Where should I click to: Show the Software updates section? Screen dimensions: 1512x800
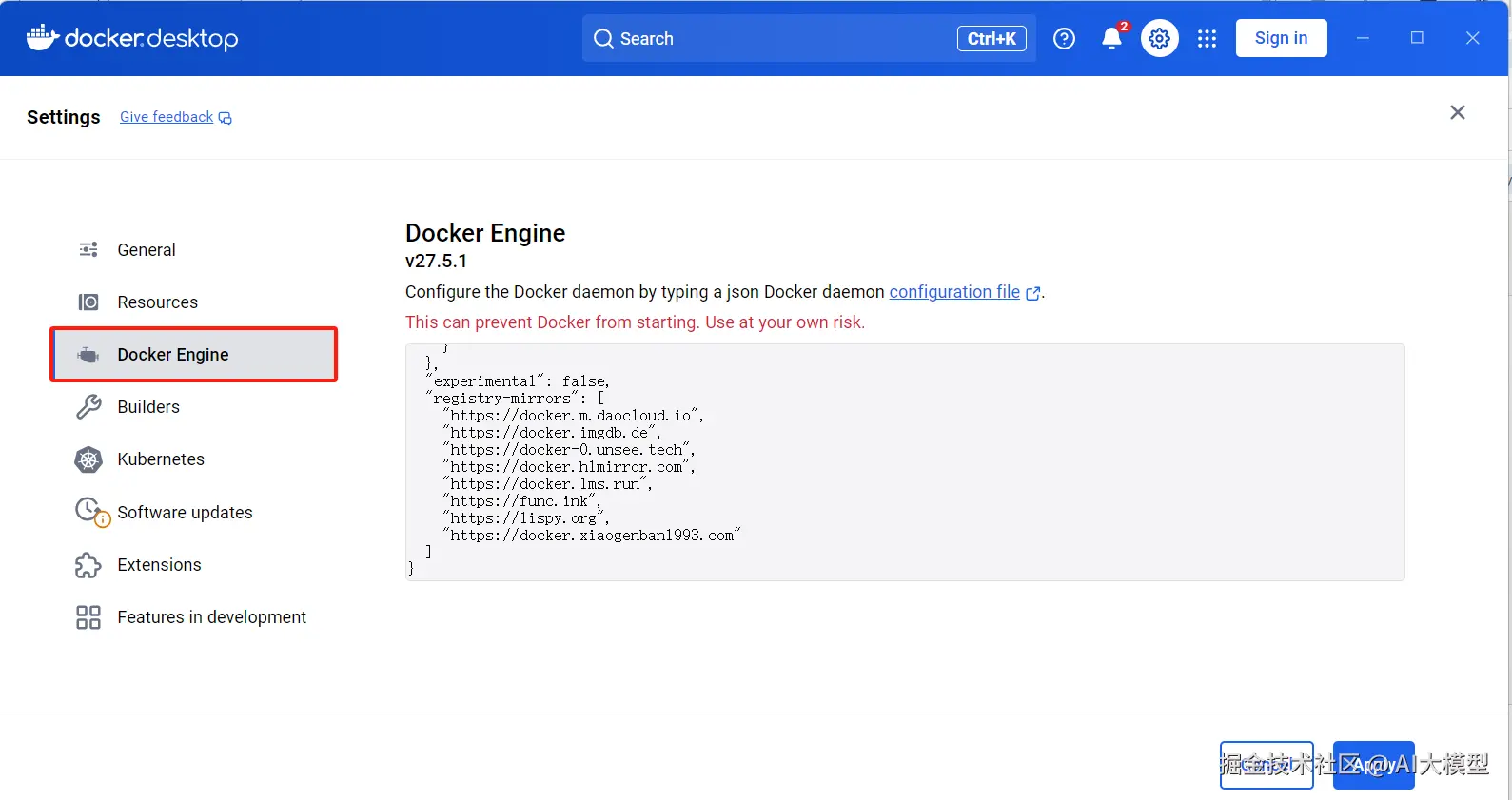click(x=194, y=512)
